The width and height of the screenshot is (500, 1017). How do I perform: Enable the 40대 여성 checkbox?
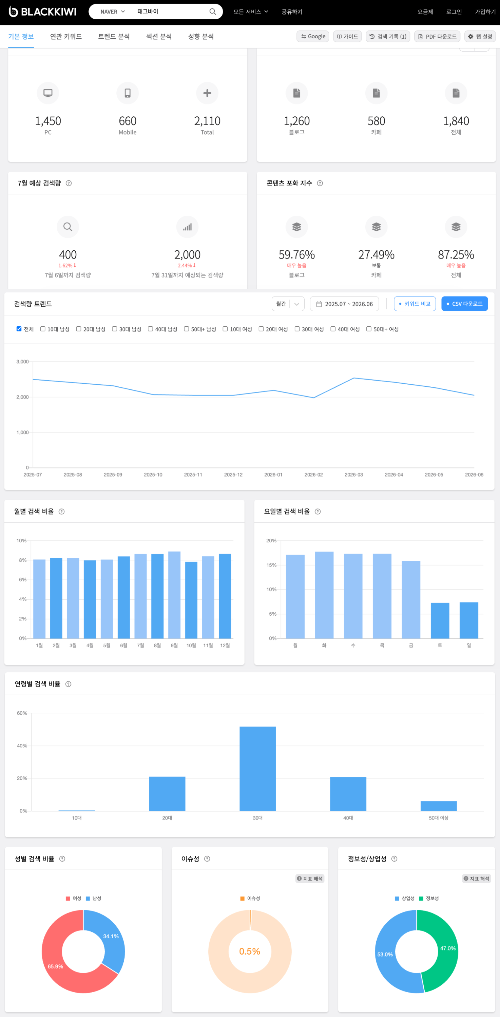coord(333,329)
